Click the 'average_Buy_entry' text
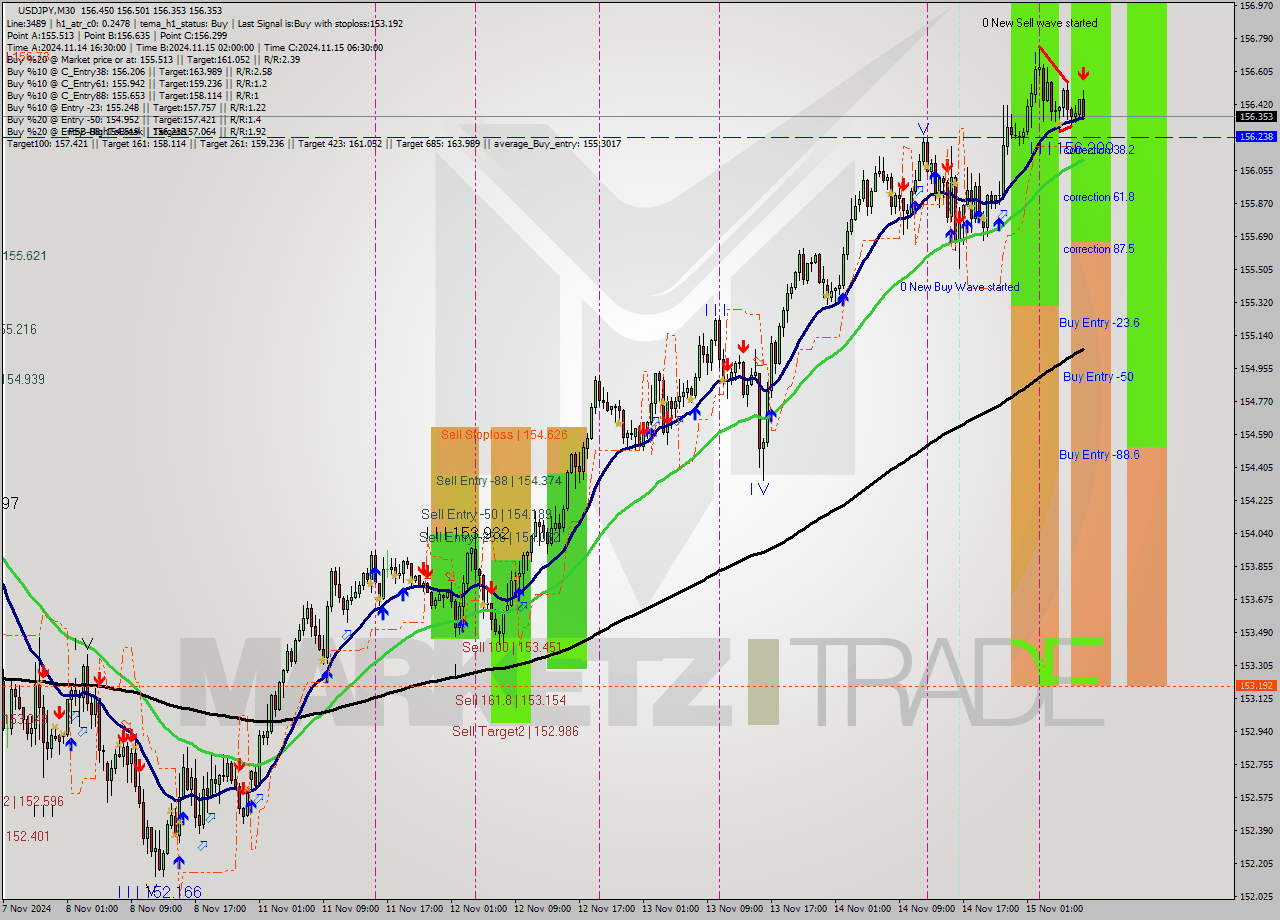The image size is (1280, 920). (536, 144)
